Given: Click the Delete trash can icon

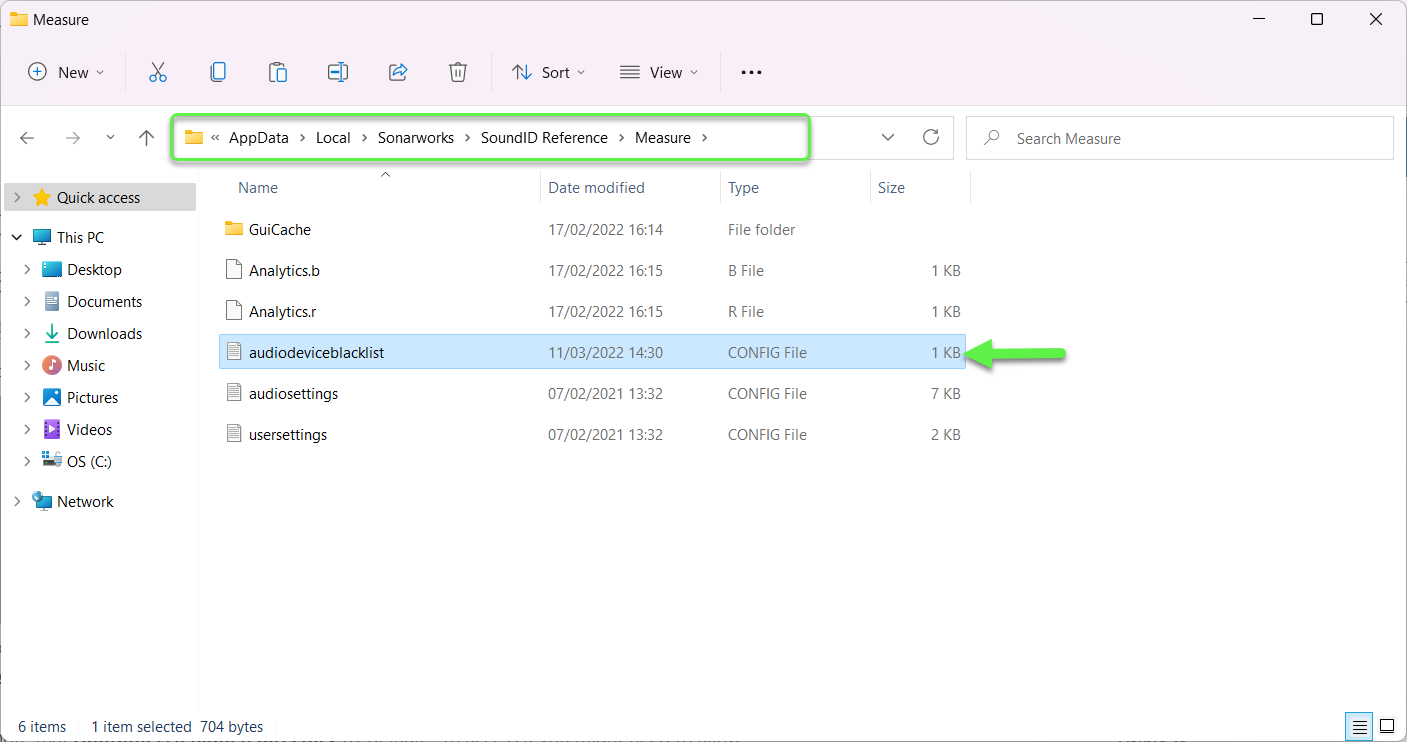Looking at the screenshot, I should point(458,72).
